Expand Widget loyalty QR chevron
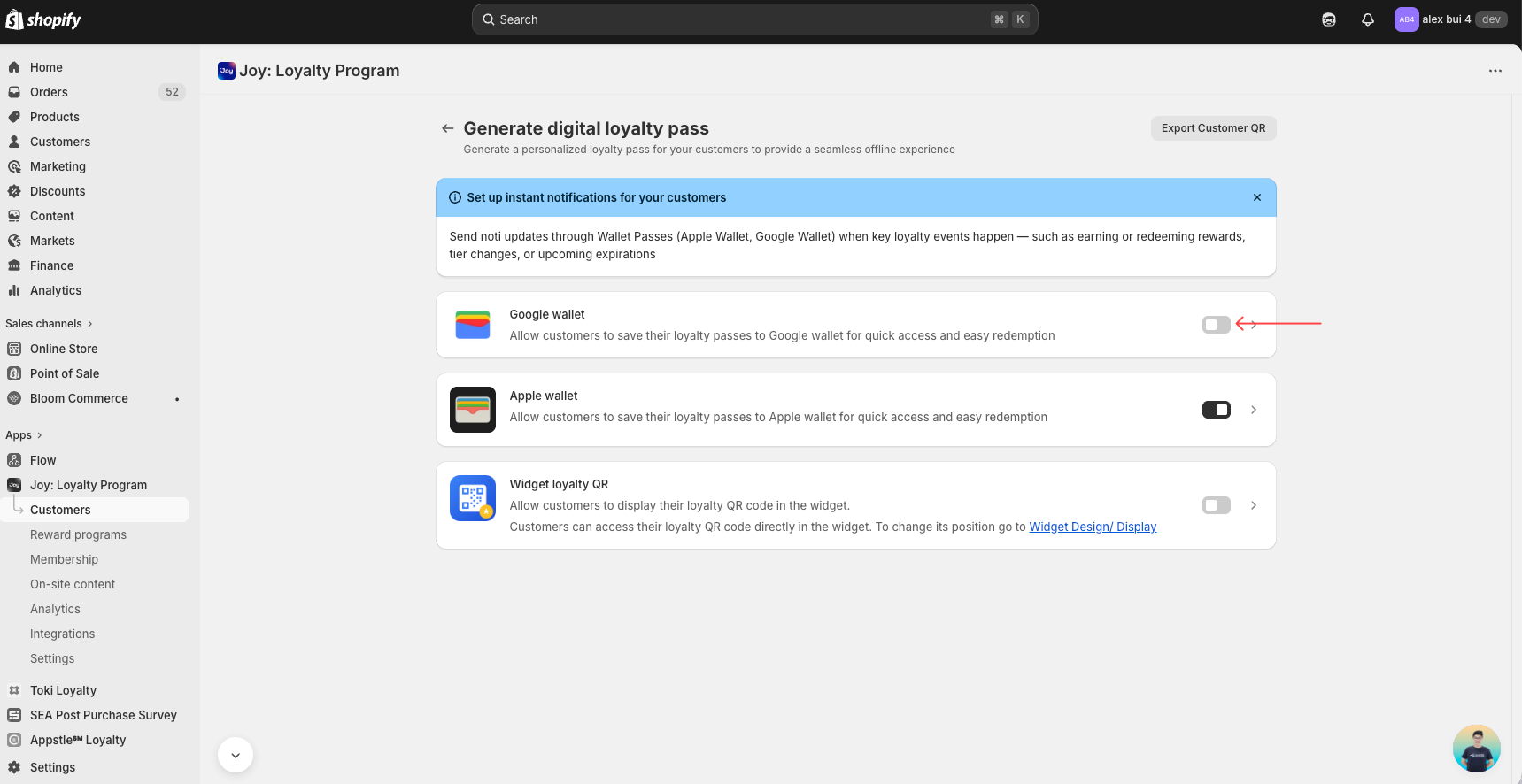 click(x=1253, y=505)
